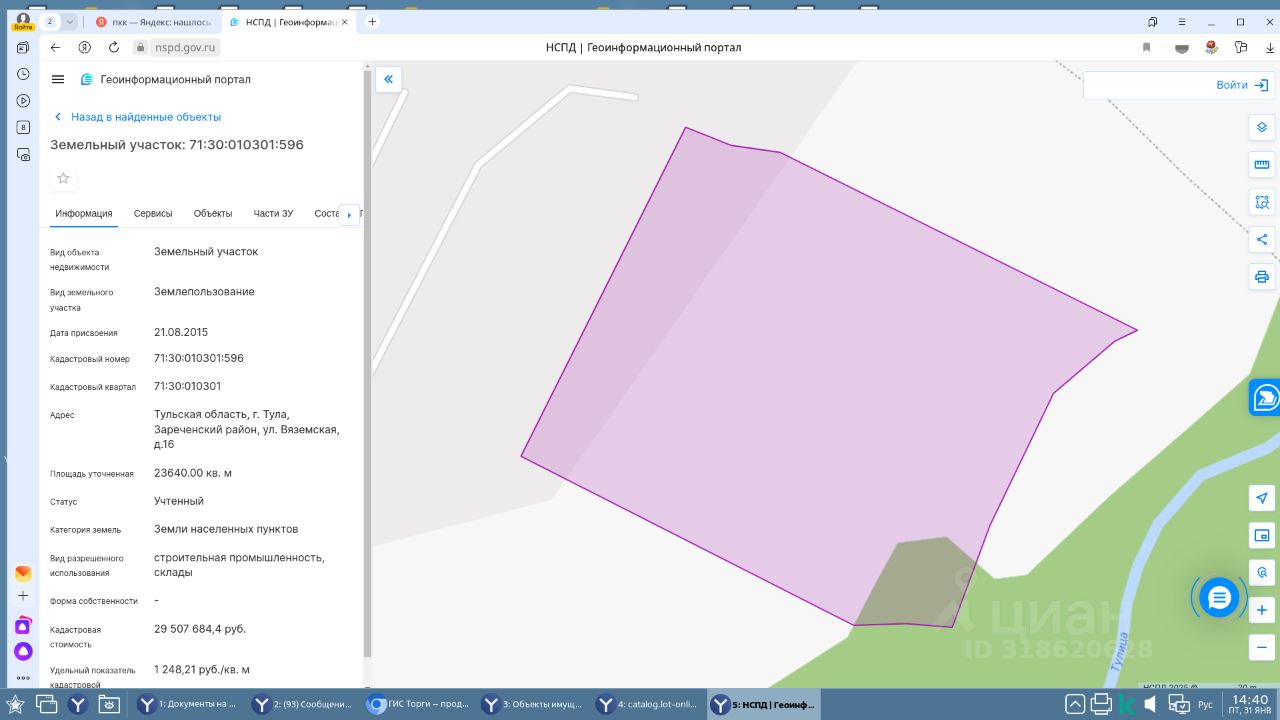Screen dimensions: 1280x720
Task: Open taskbar window 4: catalog.lot-onli
Action: [646, 704]
